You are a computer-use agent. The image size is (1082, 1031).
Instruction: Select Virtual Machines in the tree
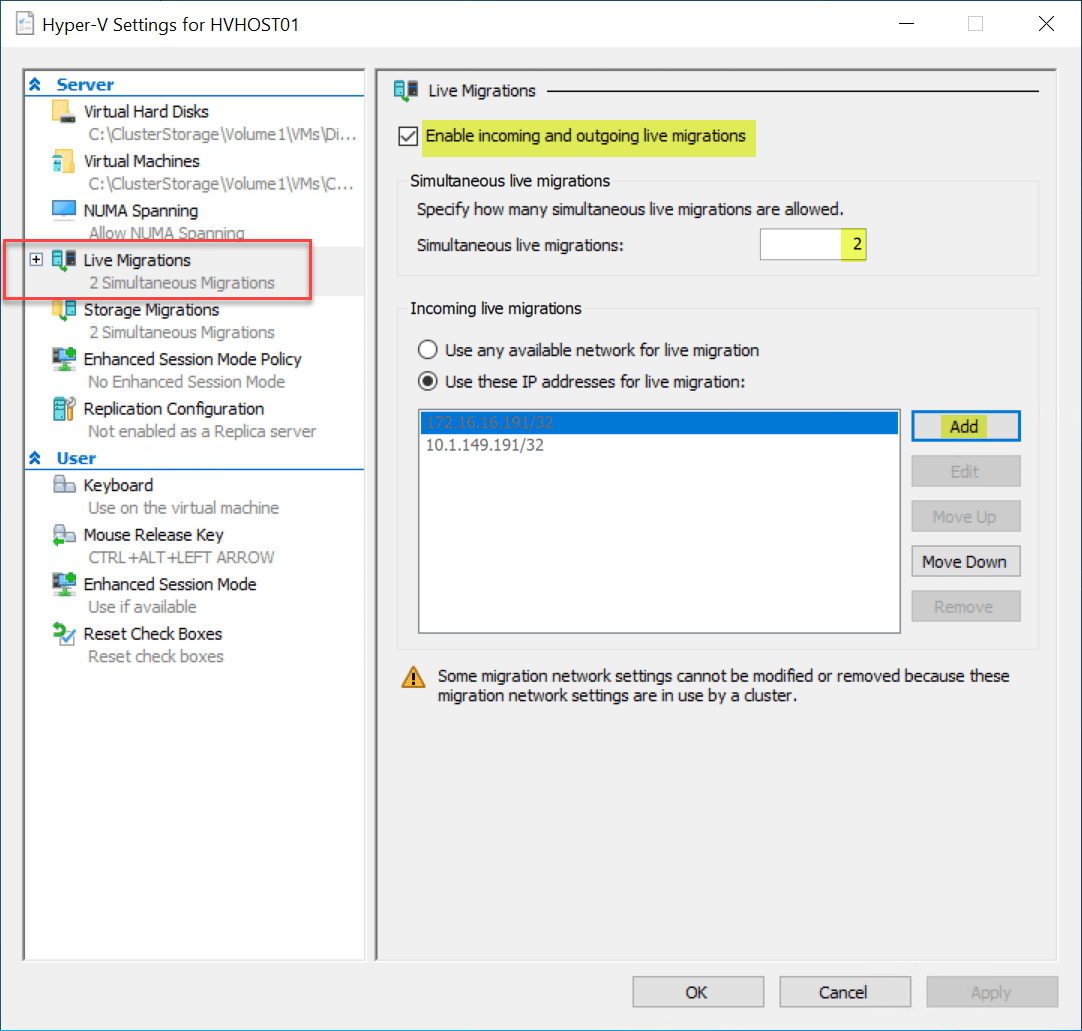[x=141, y=161]
